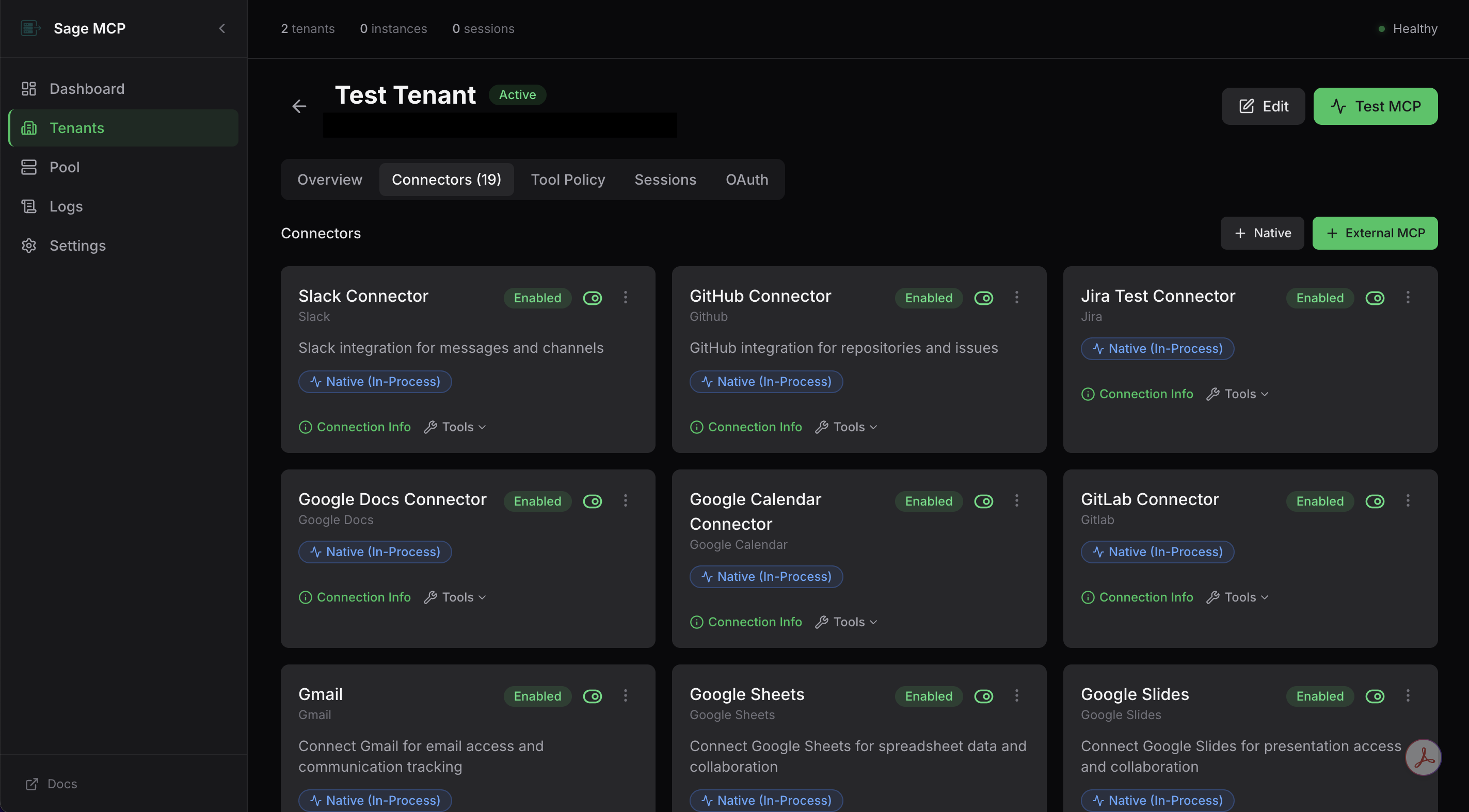
Task: Expand Tools for the Slack Connector
Action: (x=455, y=427)
